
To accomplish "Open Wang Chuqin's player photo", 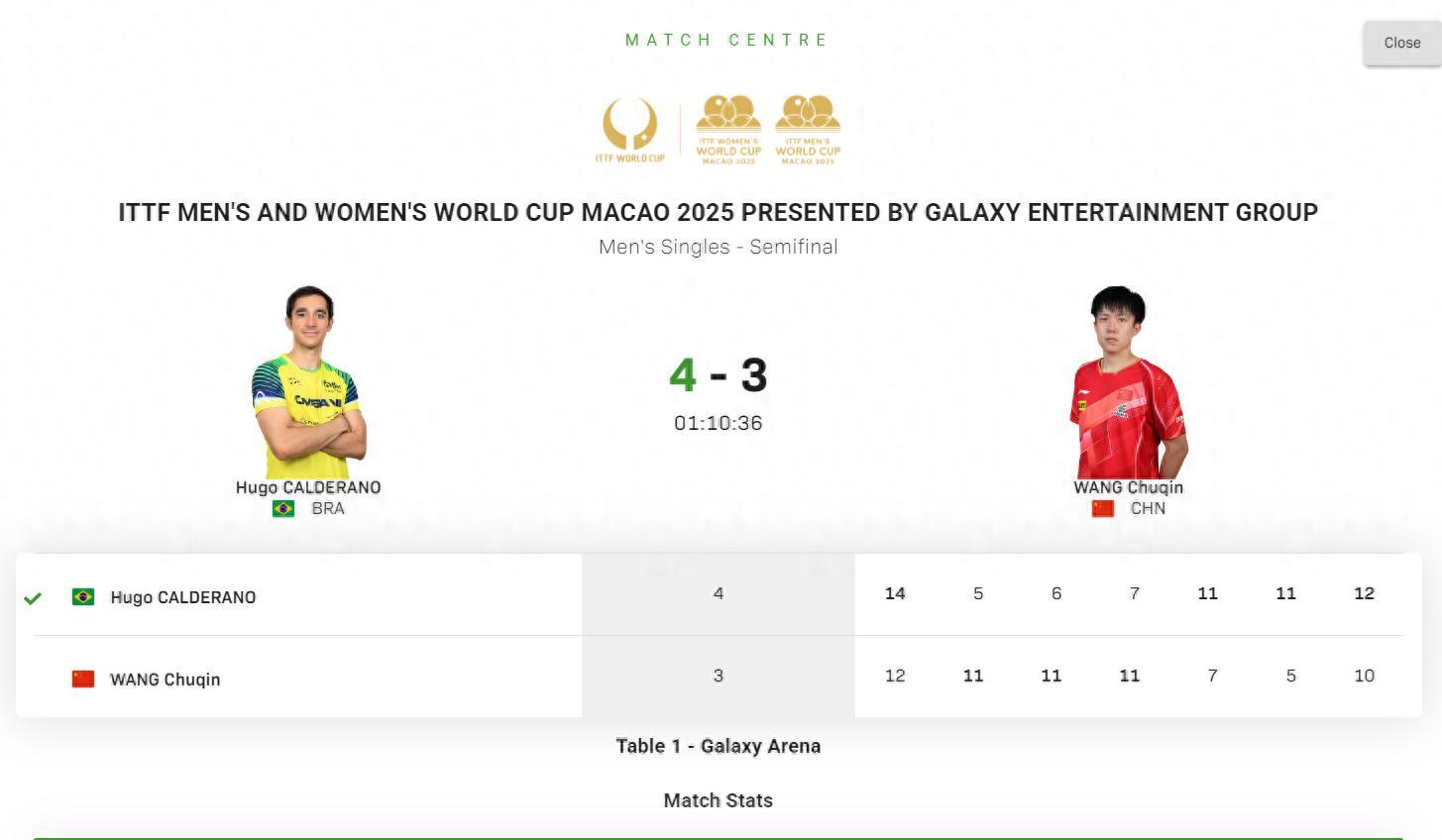I will [1128, 381].
